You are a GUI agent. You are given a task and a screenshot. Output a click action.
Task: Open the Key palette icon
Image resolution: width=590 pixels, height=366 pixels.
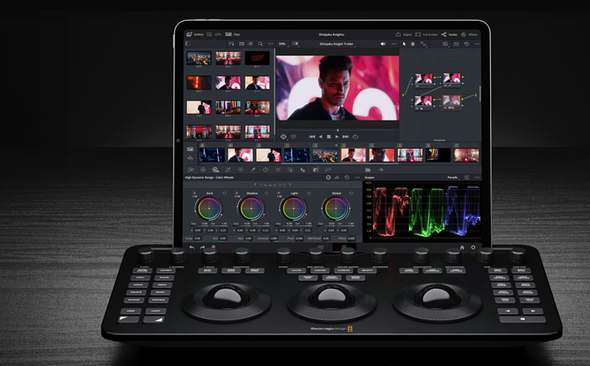tap(316, 170)
